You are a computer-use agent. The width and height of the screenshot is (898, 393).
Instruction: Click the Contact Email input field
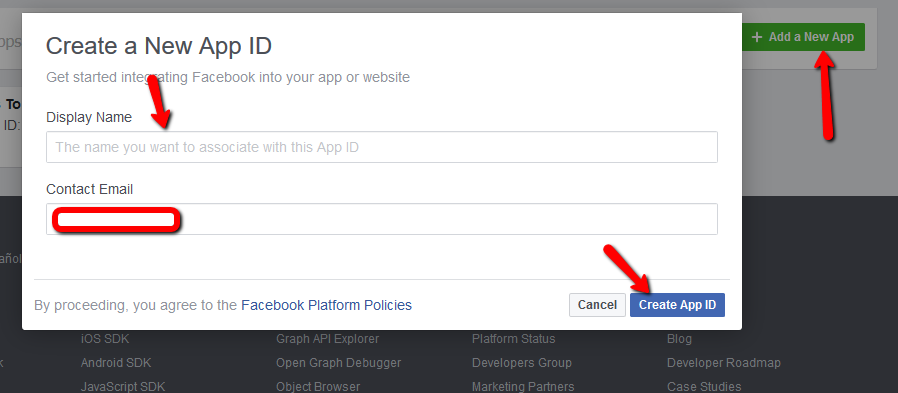(381, 219)
